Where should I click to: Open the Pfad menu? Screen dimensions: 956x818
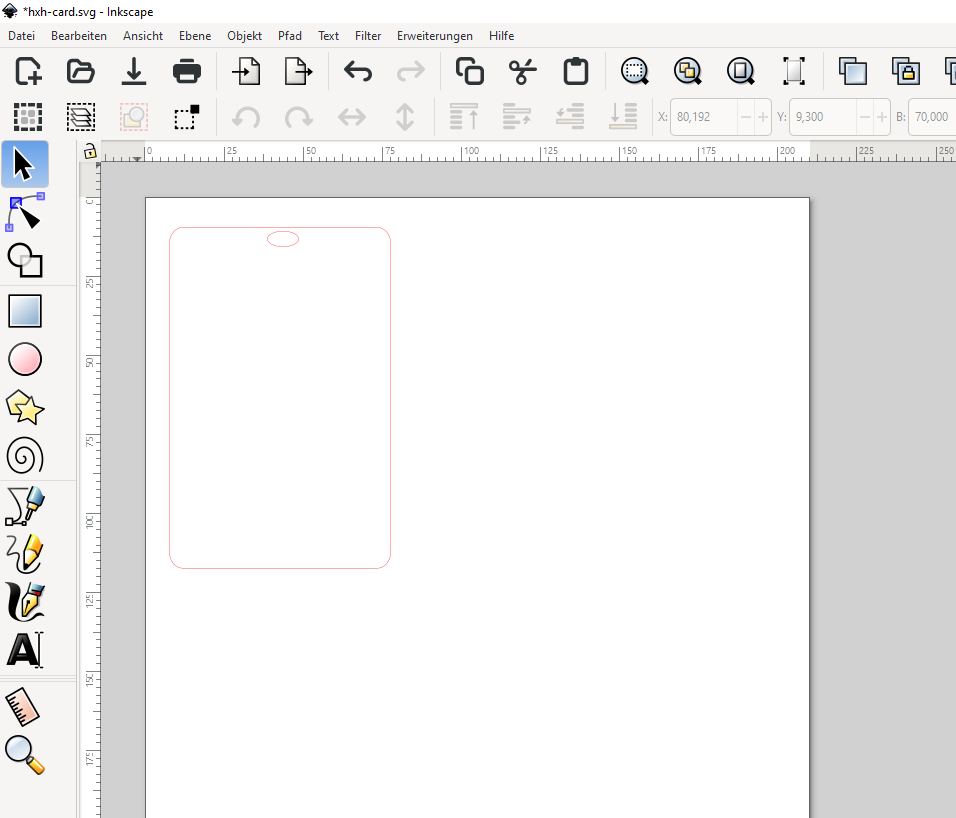point(290,36)
